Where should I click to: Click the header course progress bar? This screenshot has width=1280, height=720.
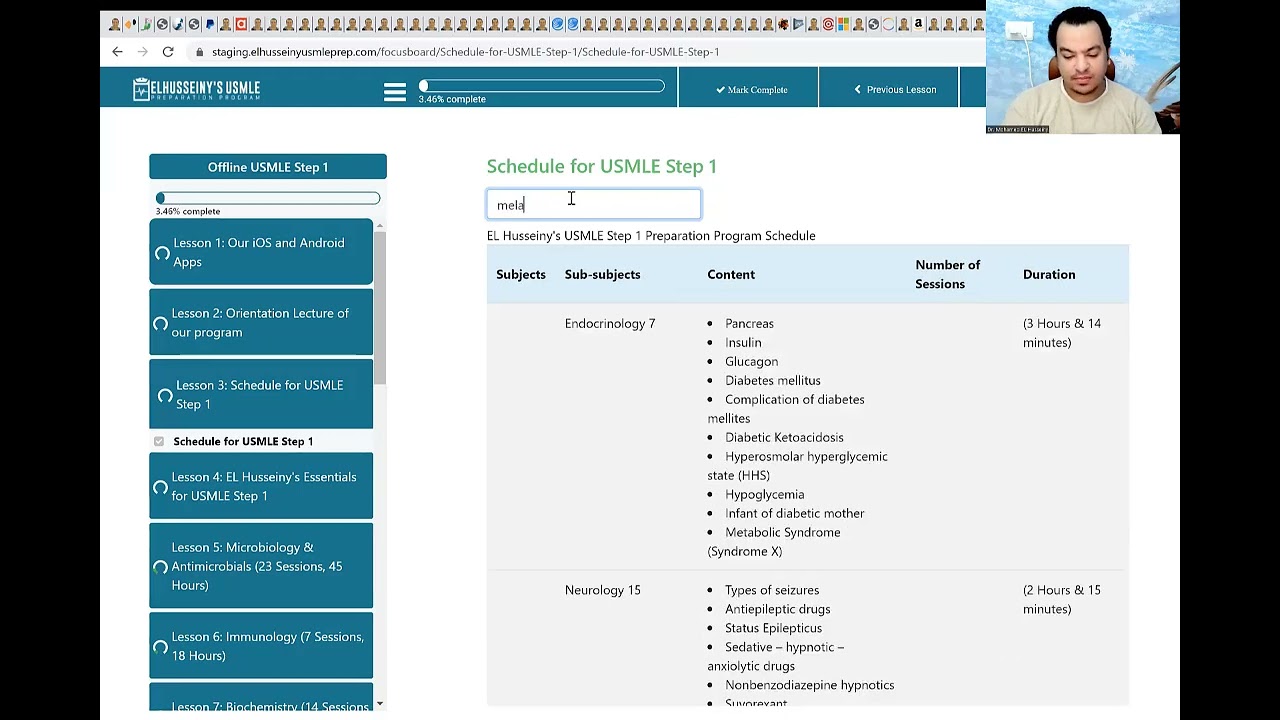point(542,87)
